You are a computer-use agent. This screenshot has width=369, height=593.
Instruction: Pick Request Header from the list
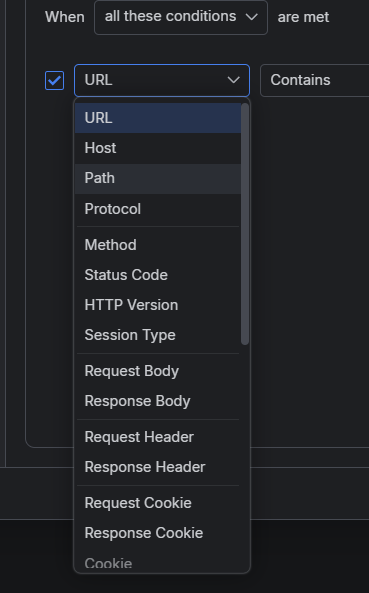point(158,437)
